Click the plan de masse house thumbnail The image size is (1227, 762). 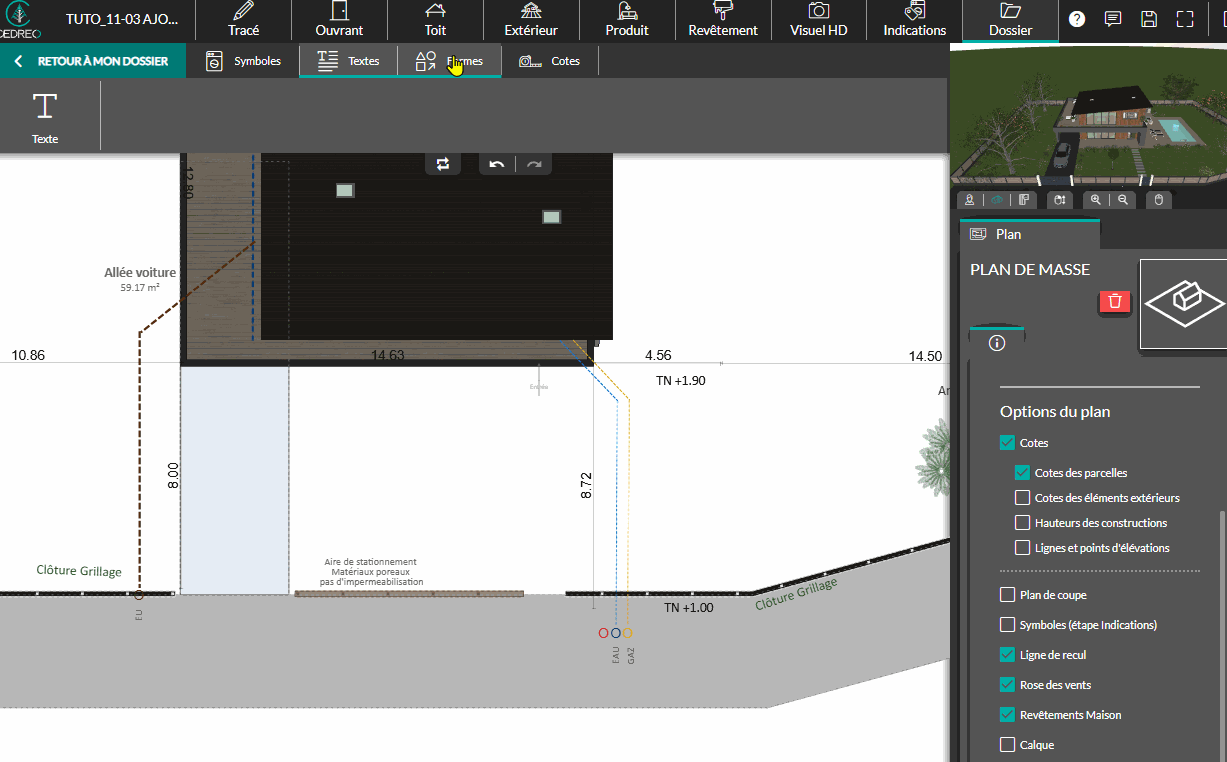pyautogui.click(x=1184, y=304)
